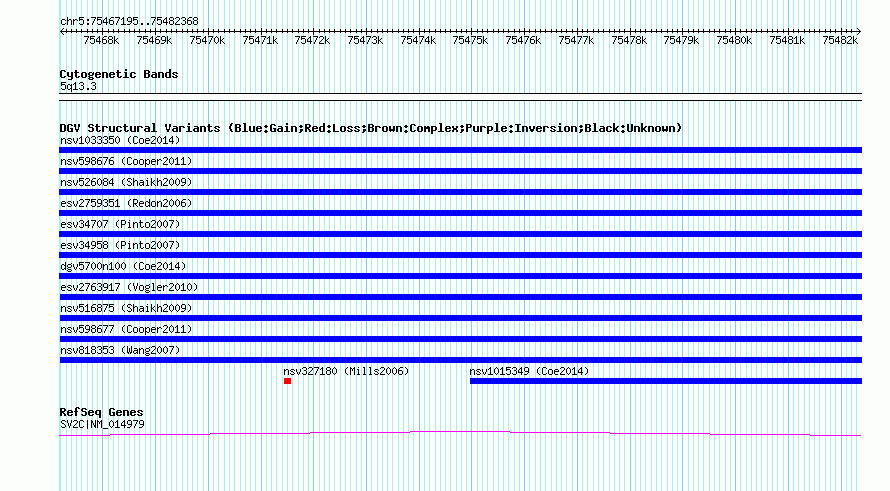The image size is (890, 491).
Task: Click the blue bar under esv34958
Action: 460,255
